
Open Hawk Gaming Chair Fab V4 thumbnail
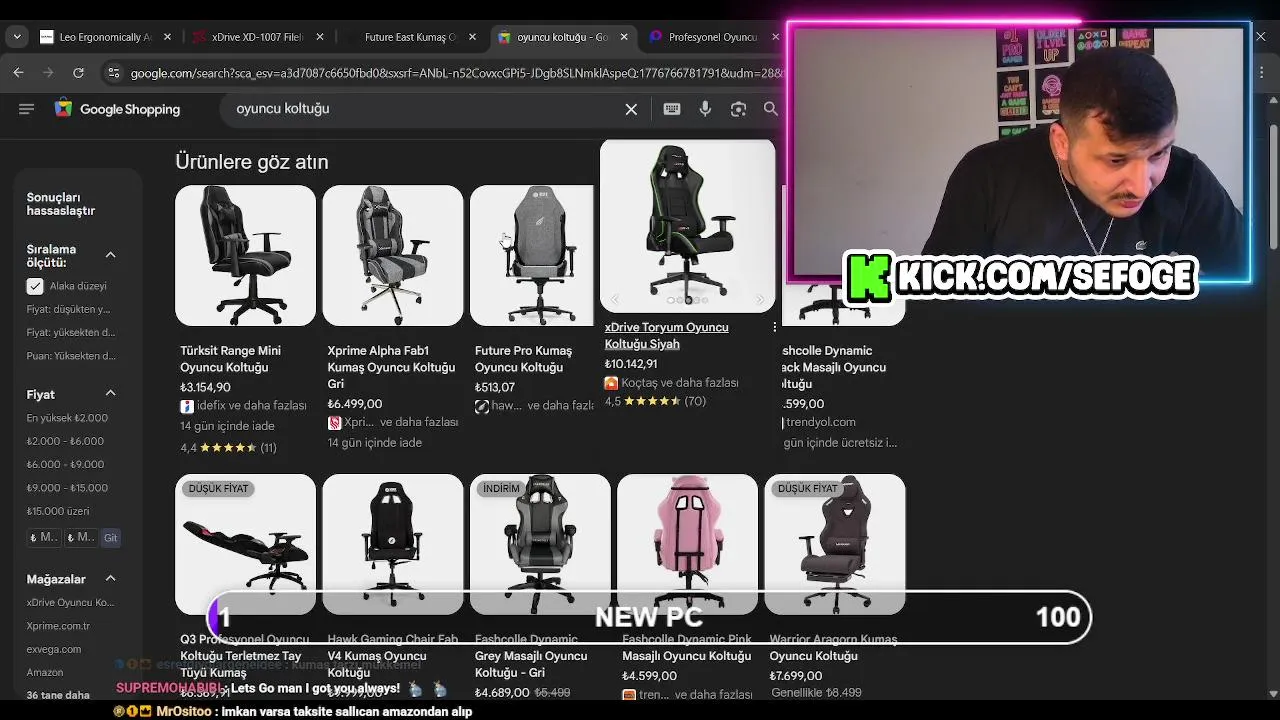click(x=392, y=544)
